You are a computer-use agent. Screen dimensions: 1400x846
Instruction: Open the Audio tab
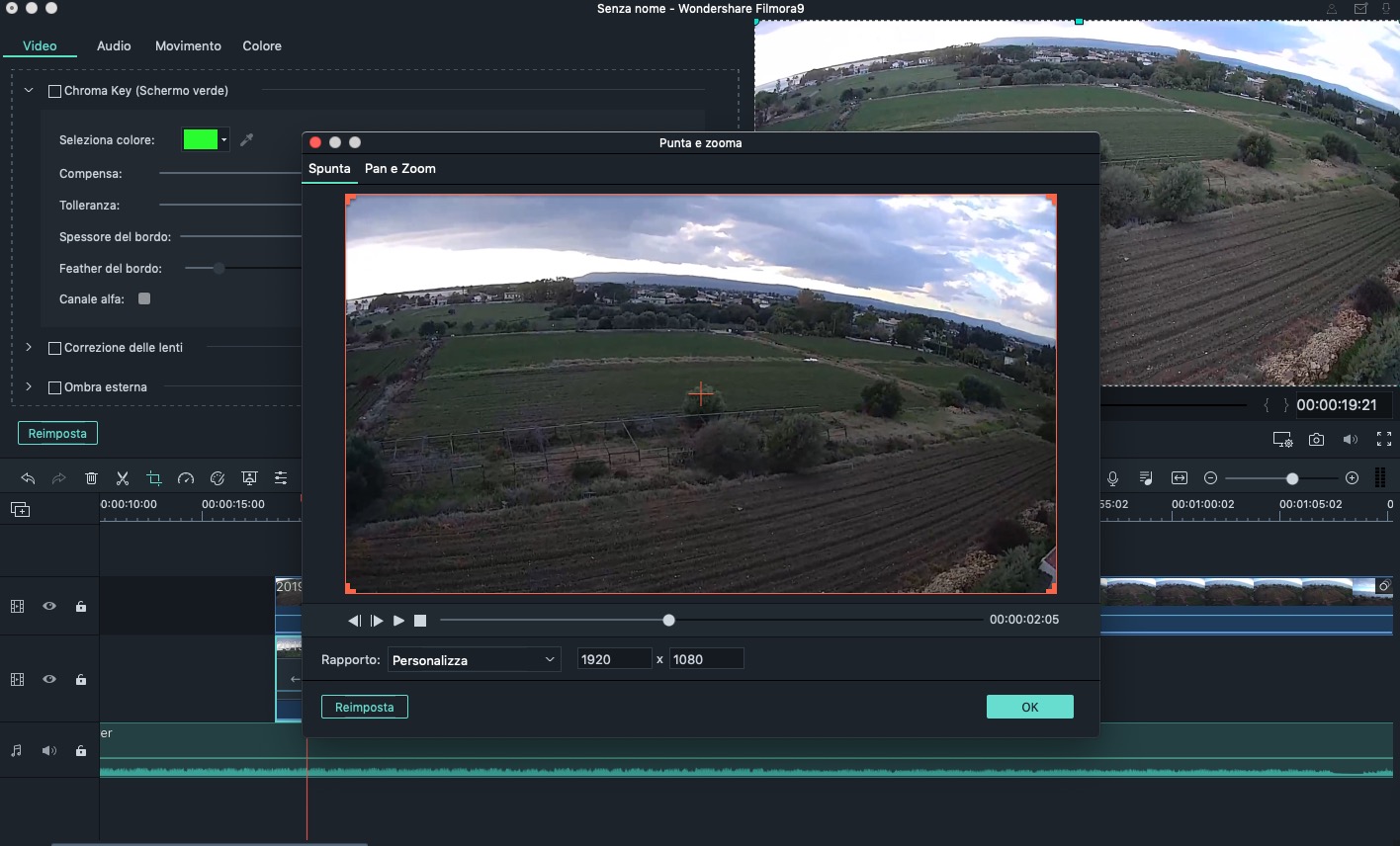click(x=114, y=46)
